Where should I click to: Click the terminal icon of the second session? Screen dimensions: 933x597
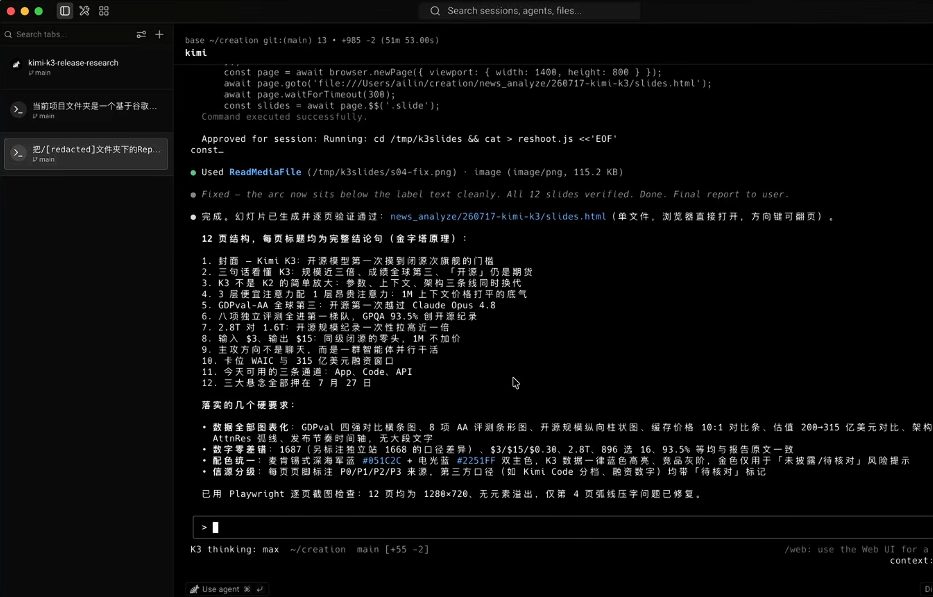point(18,110)
